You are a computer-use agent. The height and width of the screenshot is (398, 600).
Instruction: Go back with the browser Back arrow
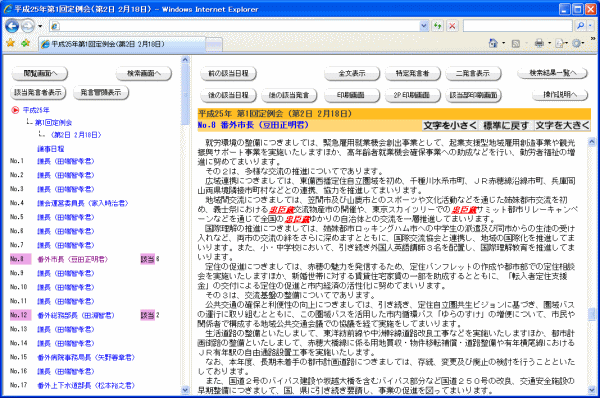click(x=12, y=26)
